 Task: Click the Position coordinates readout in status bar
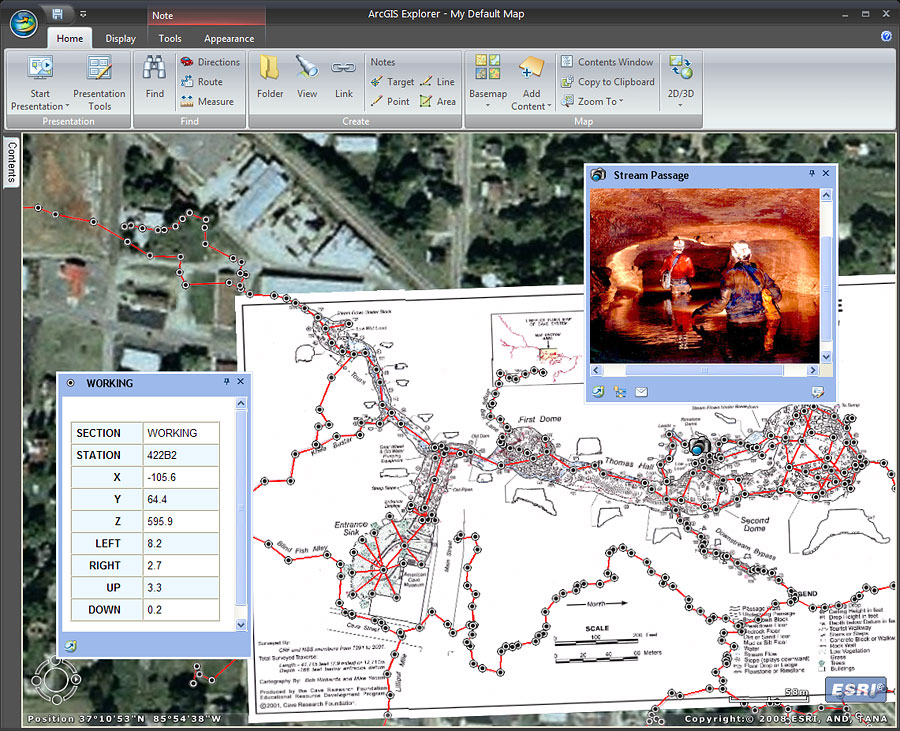[124, 718]
